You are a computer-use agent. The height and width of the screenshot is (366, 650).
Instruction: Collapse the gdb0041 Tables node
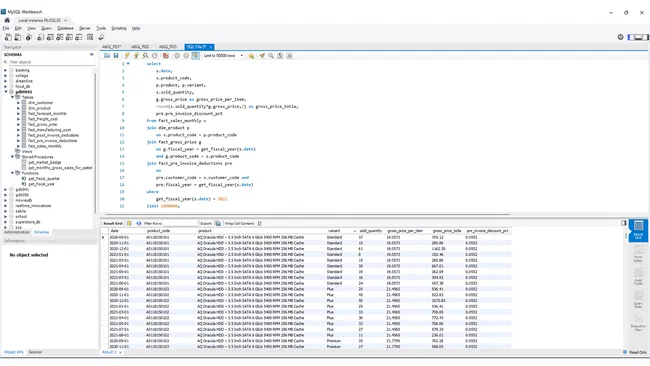(x=12, y=97)
